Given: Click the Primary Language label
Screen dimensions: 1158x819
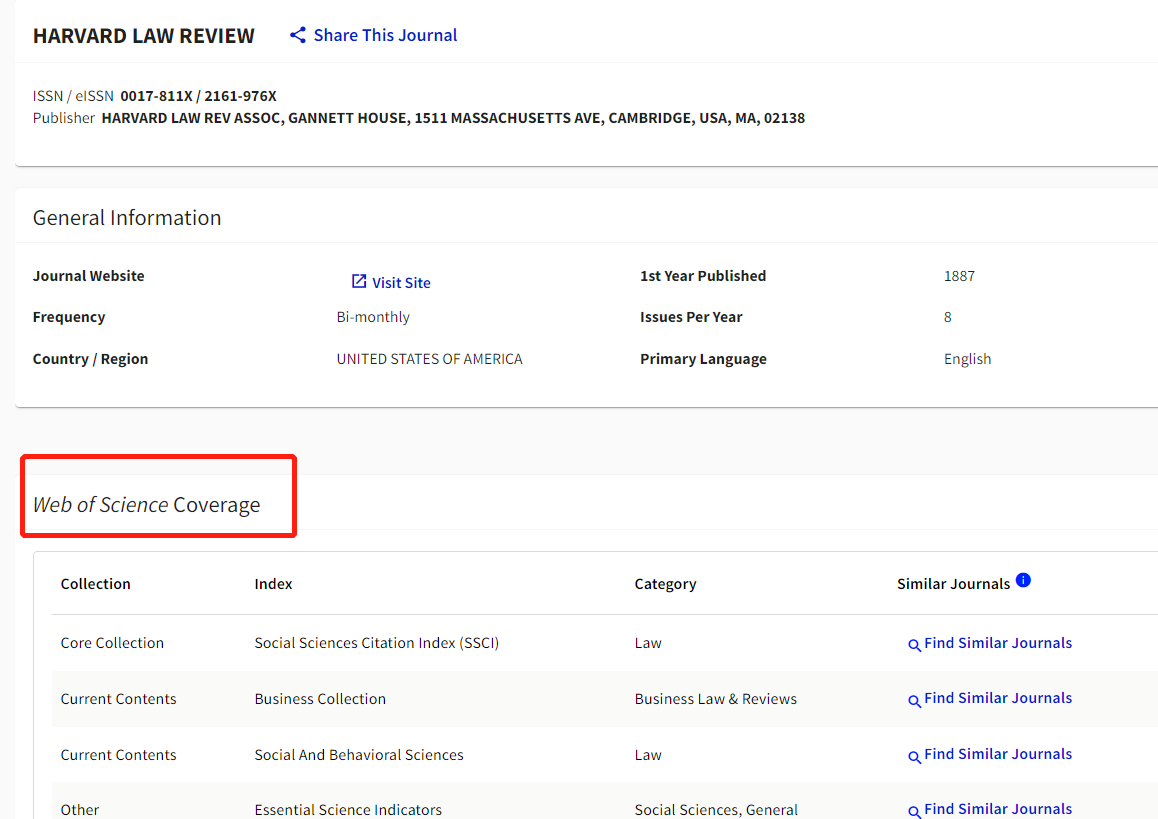Looking at the screenshot, I should point(703,359).
